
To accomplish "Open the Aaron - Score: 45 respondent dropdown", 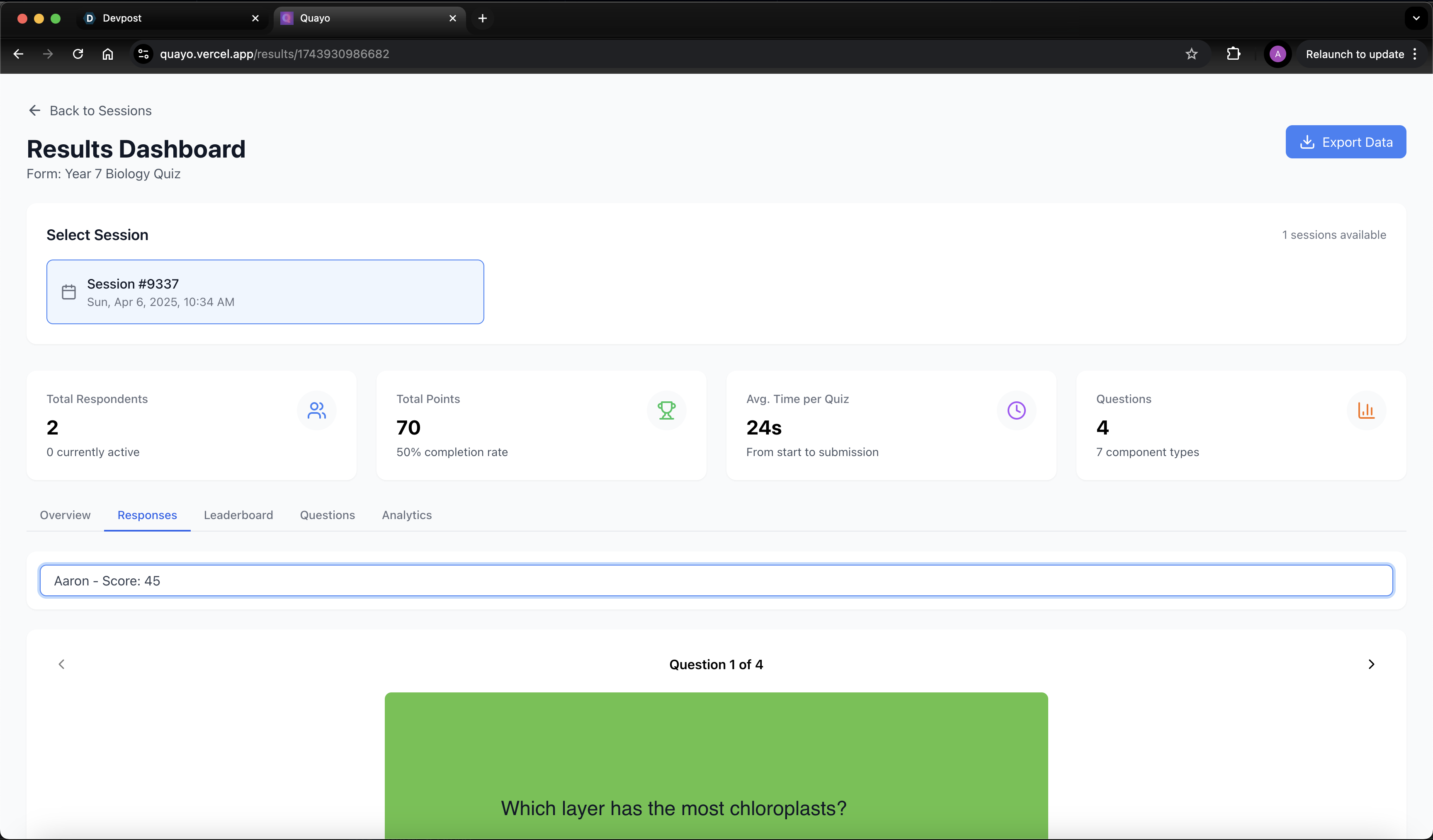I will (x=716, y=581).
